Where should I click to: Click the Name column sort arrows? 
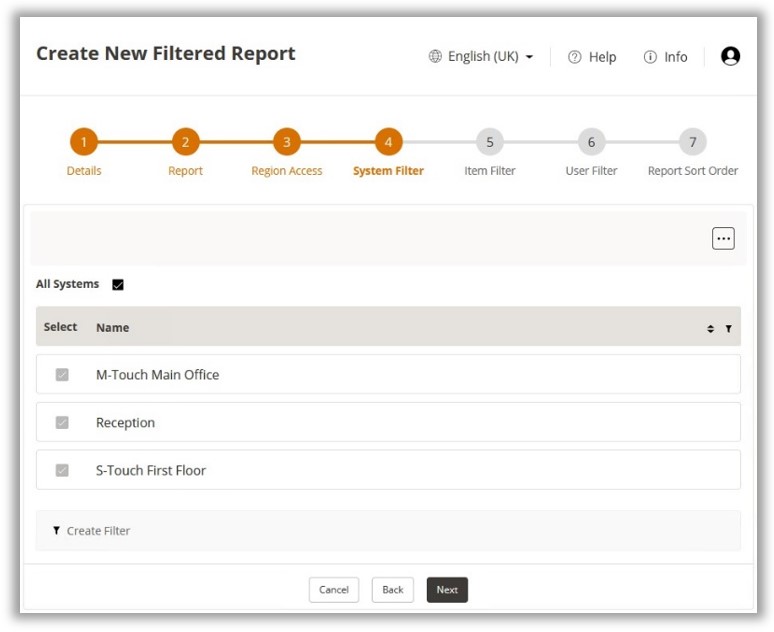coord(711,328)
